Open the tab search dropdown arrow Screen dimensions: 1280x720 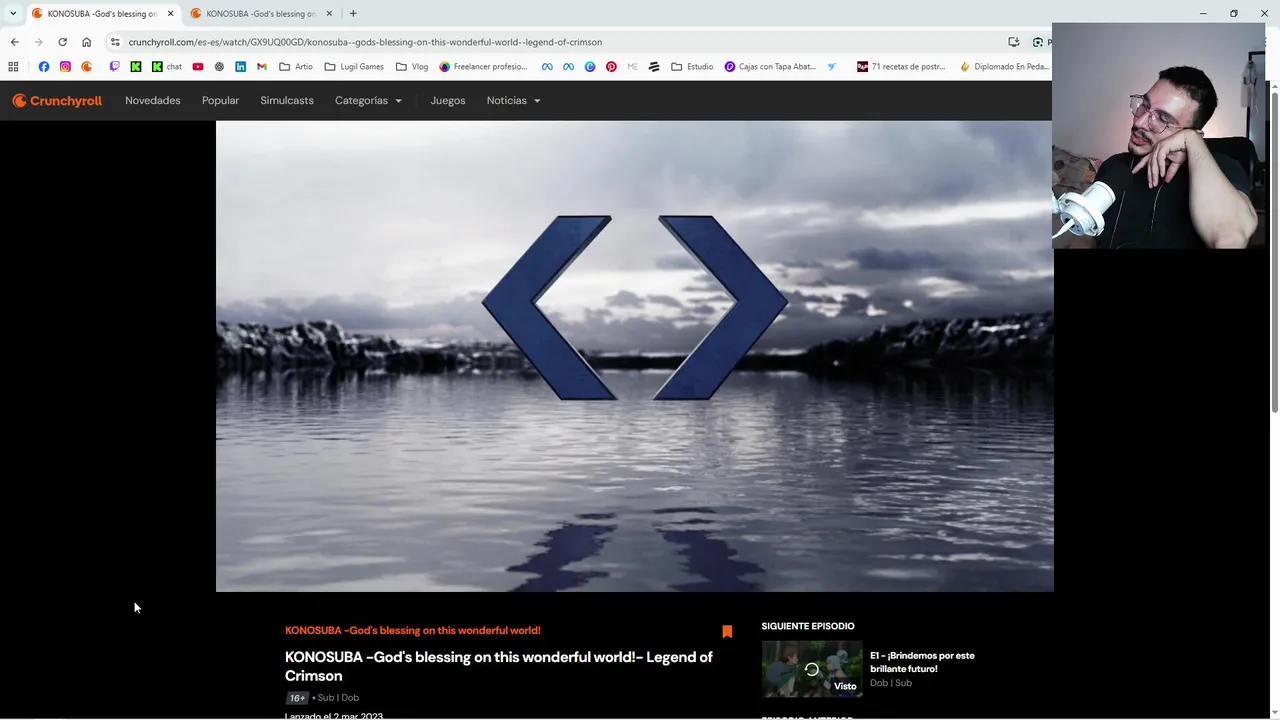tap(13, 13)
